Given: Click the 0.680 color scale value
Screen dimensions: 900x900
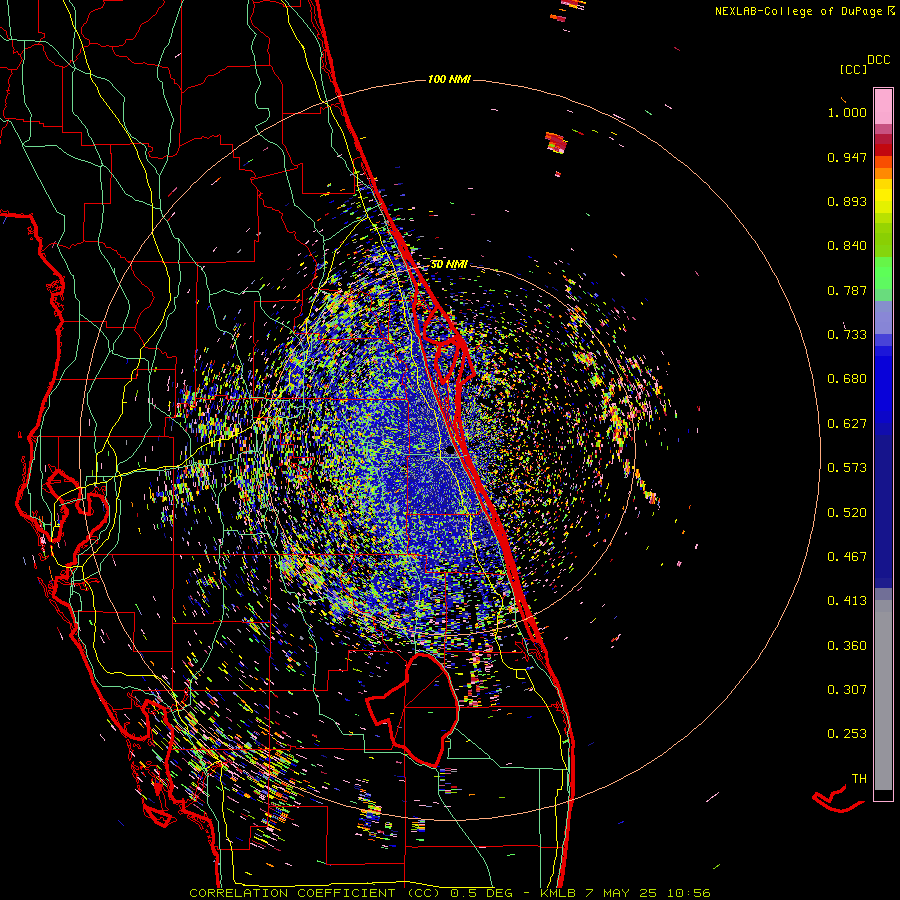Looking at the screenshot, I should pos(847,379).
